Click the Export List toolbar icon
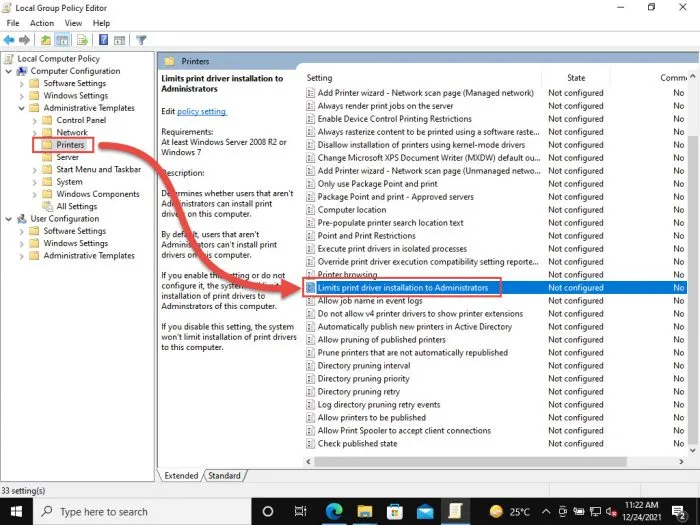This screenshot has height=525, width=700. (82, 40)
